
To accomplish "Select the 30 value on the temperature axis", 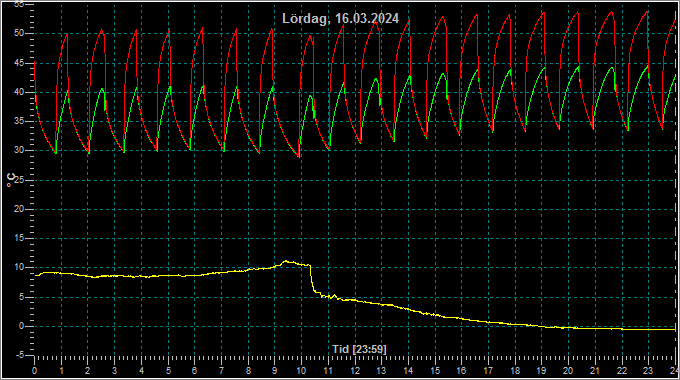I will tap(19, 151).
